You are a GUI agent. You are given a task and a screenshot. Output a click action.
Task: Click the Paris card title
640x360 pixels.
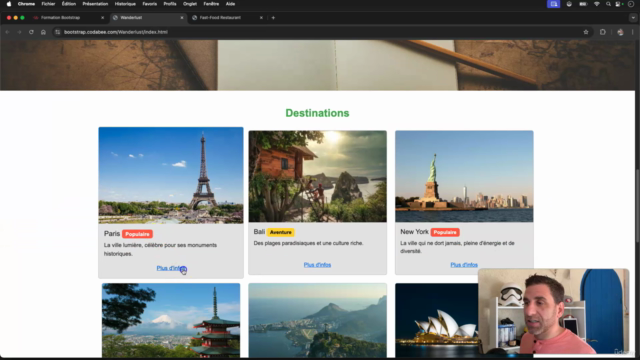click(x=112, y=234)
